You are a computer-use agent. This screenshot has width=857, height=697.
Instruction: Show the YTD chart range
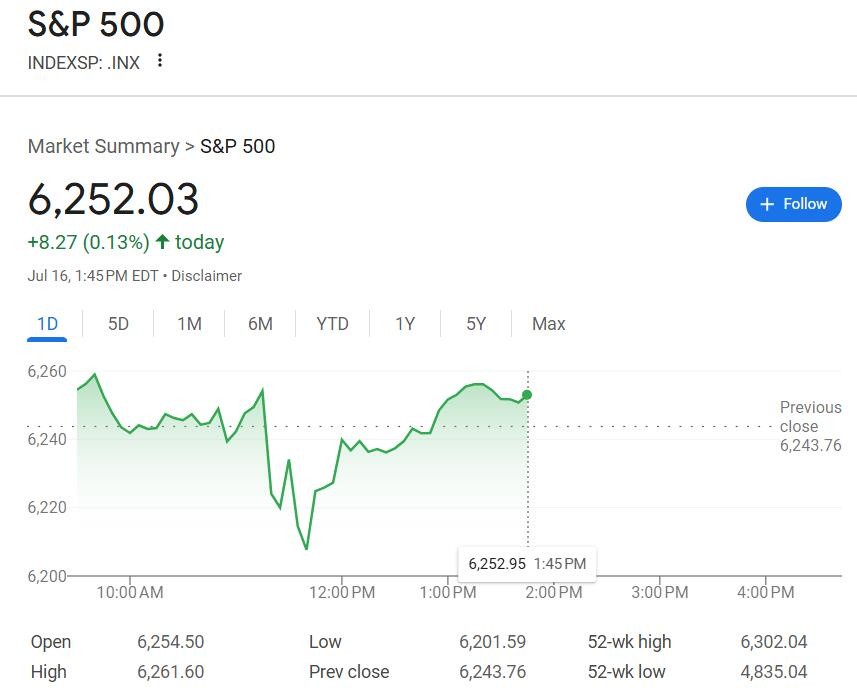(332, 324)
